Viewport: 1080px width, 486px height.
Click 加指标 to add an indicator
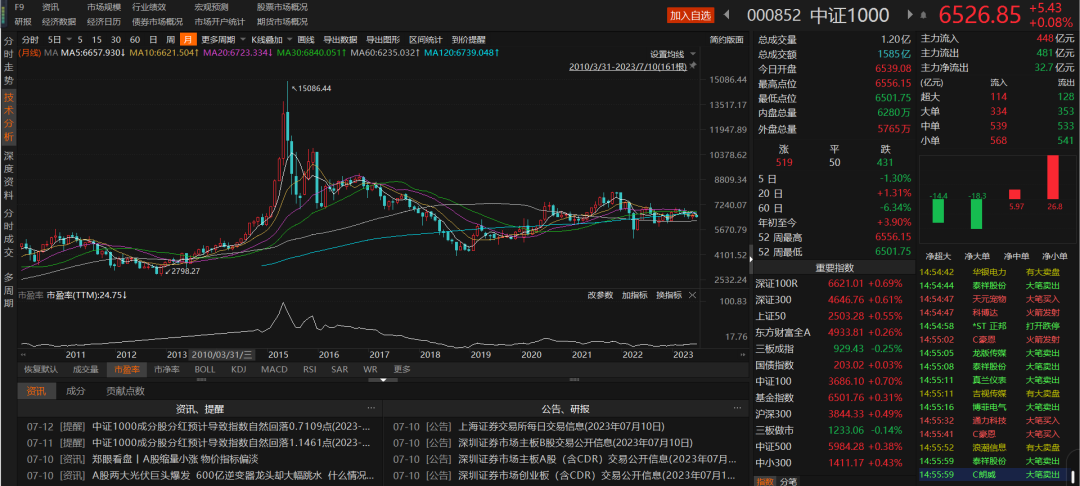tap(634, 295)
